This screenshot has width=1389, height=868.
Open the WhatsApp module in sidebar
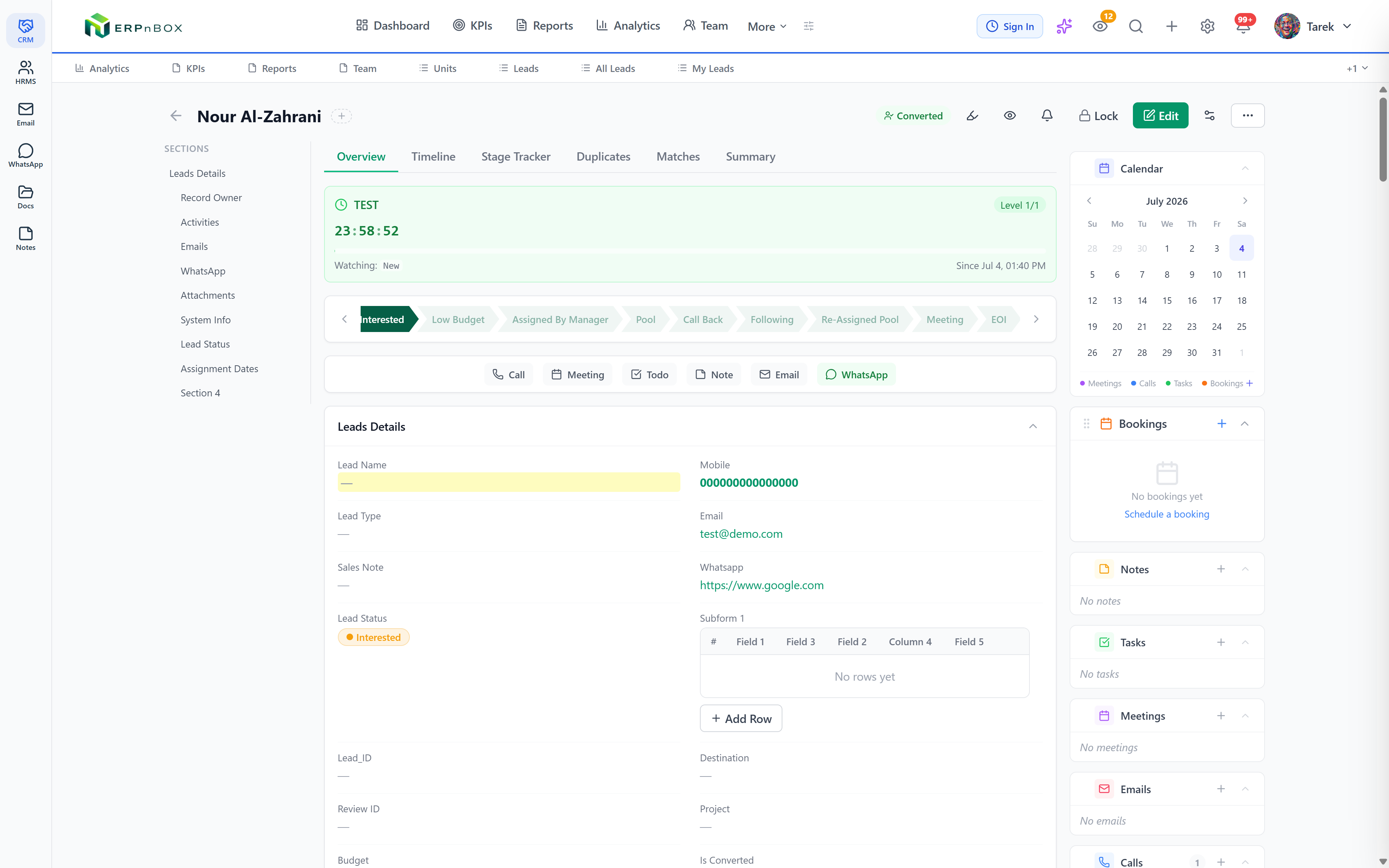click(x=25, y=156)
